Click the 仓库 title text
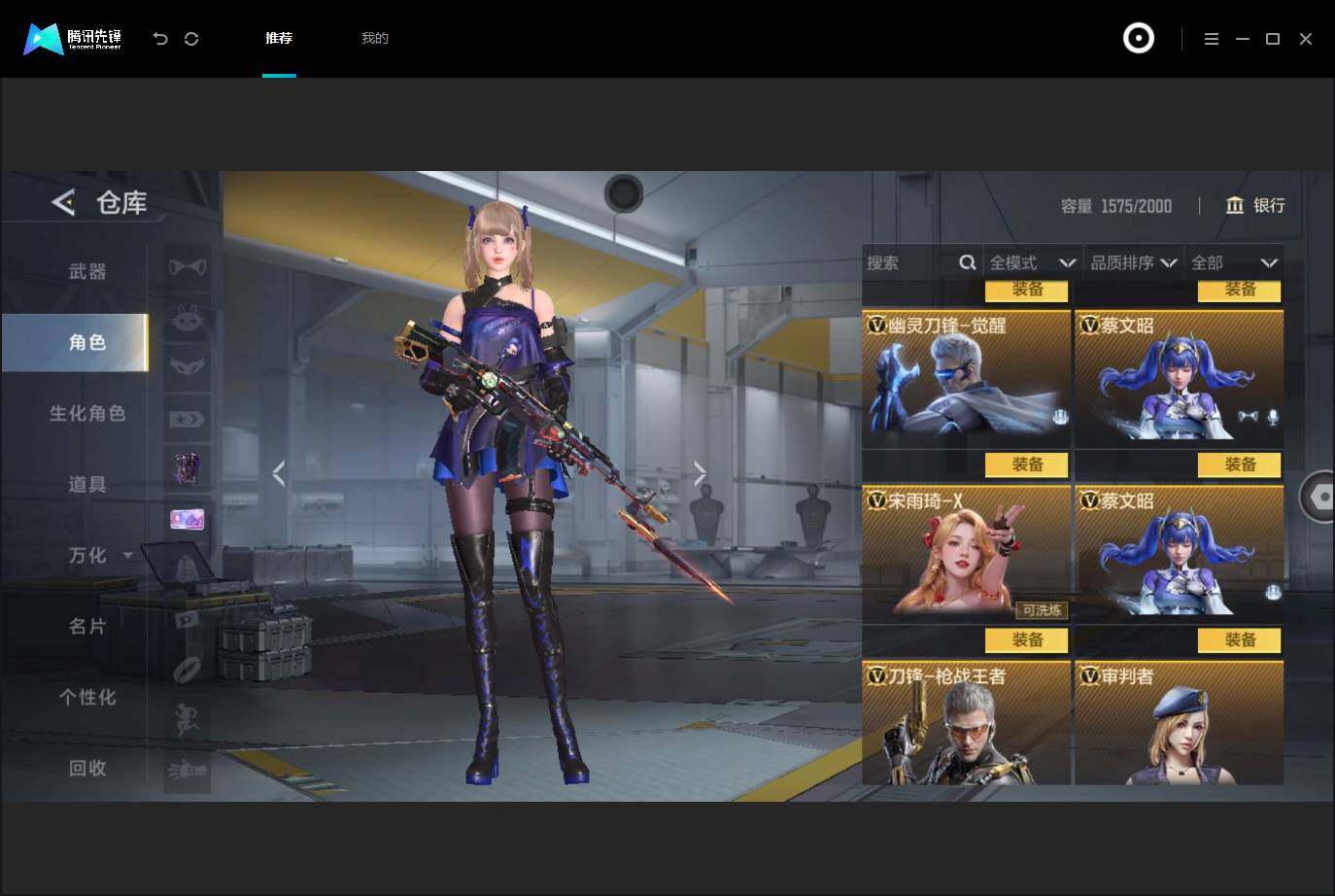The height and width of the screenshot is (896, 1335). (121, 202)
